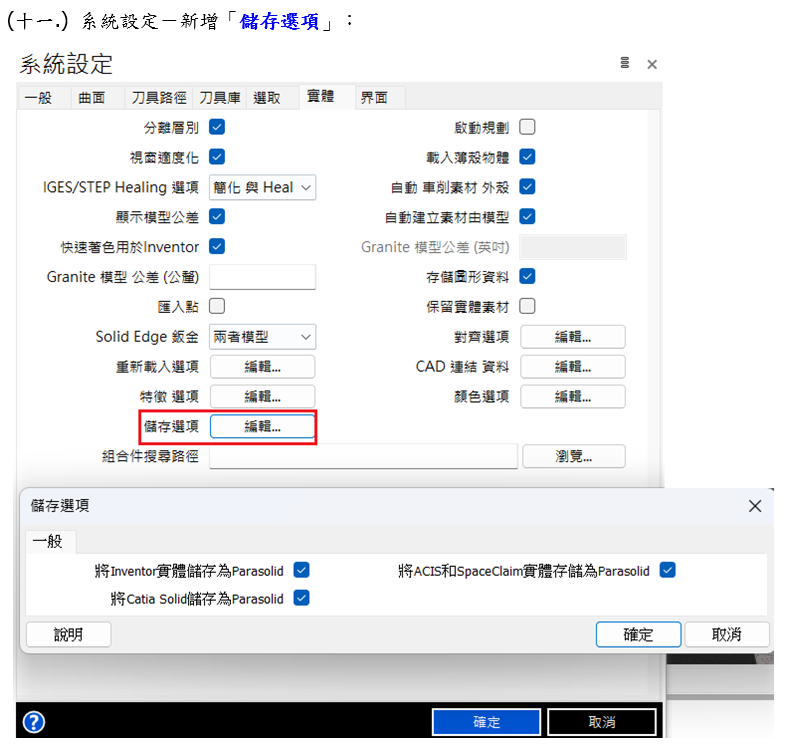812x746 pixels.
Task: Click the 說明 help button
Action: (68, 635)
